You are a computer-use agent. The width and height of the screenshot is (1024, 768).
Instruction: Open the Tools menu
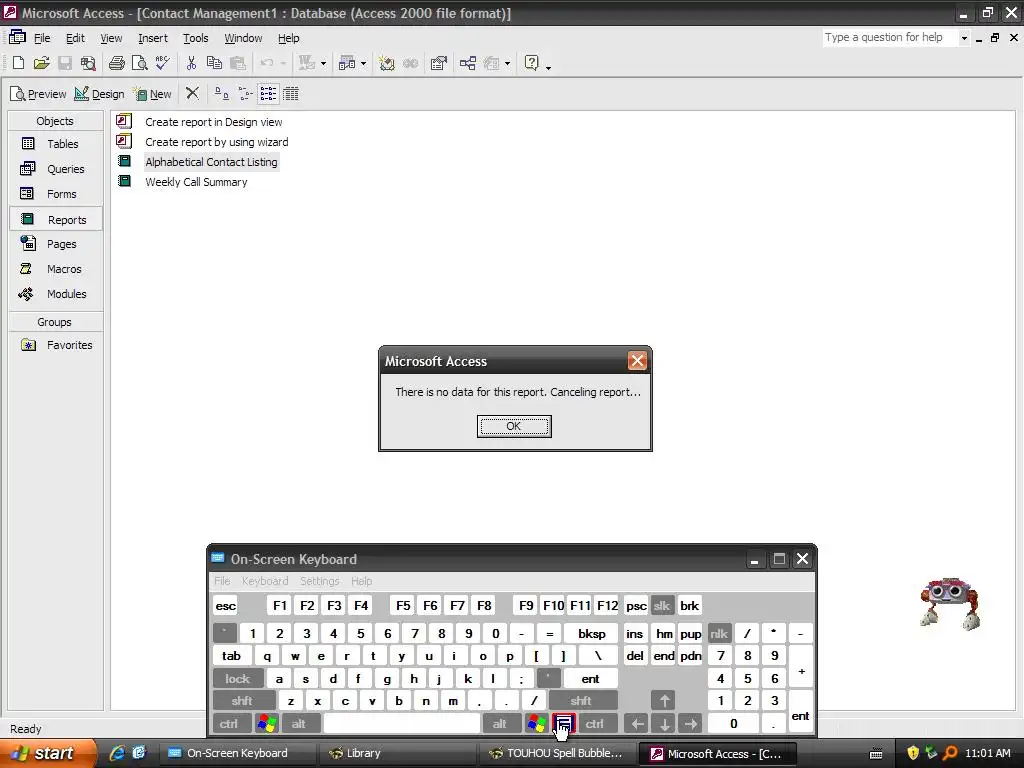(195, 38)
